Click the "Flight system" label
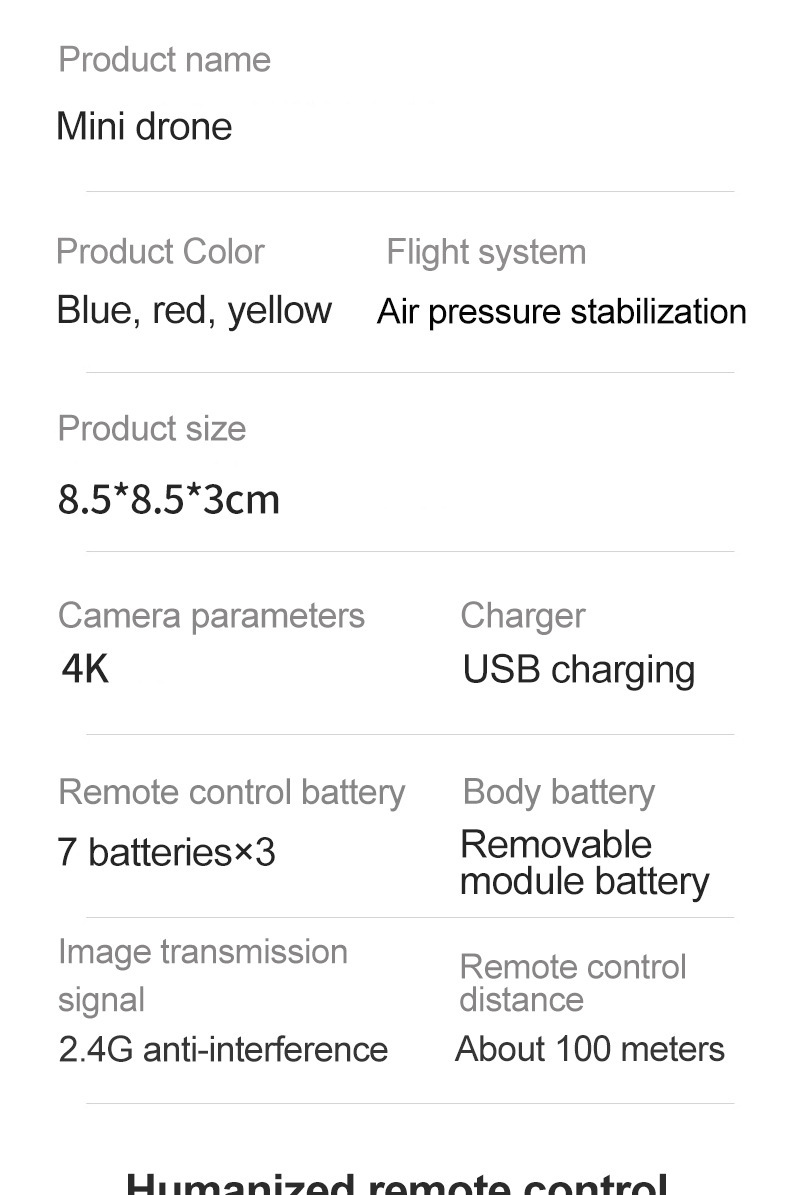790x1195 pixels. tap(486, 252)
